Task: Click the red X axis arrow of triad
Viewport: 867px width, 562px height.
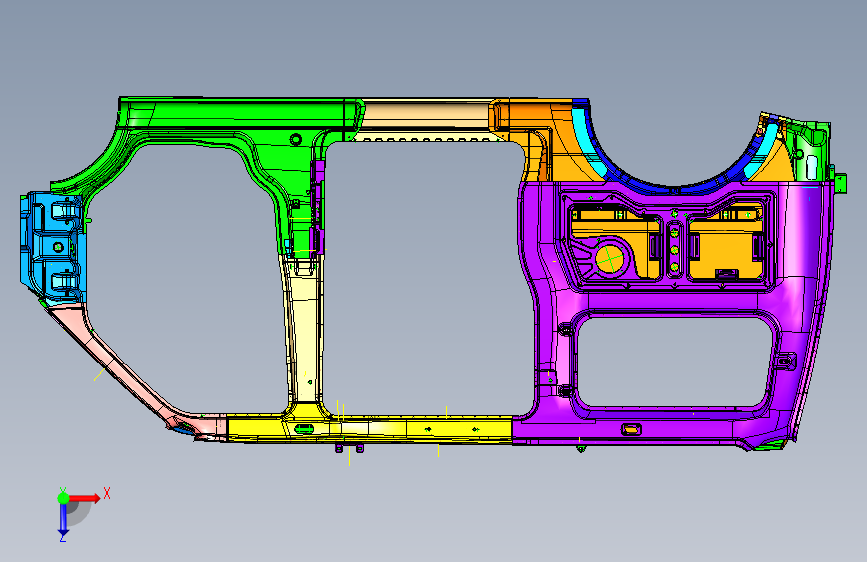Action: [84, 498]
